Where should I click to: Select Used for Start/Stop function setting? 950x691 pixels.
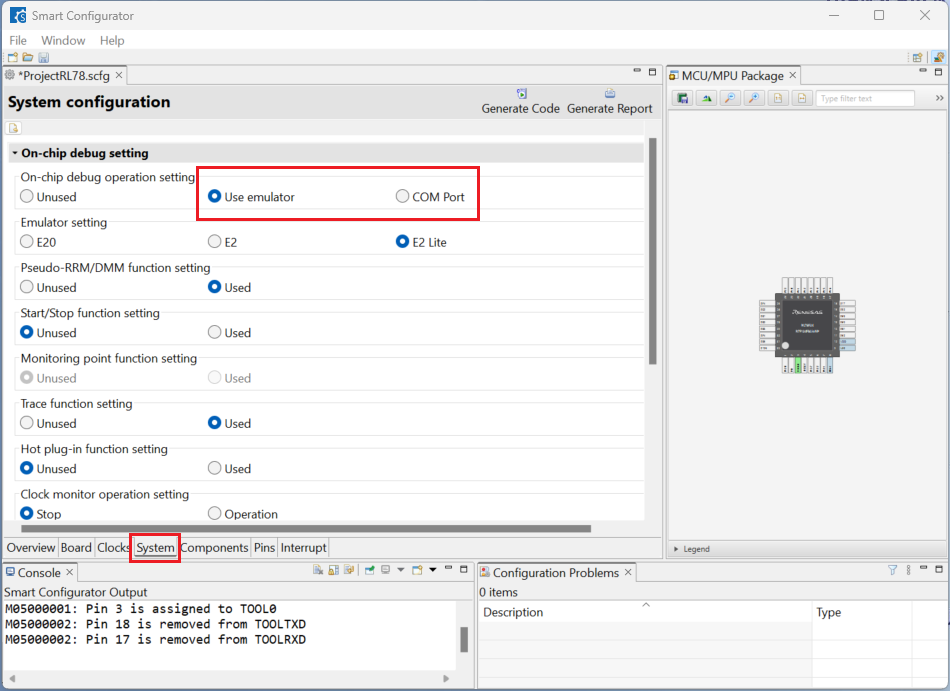pos(230,333)
